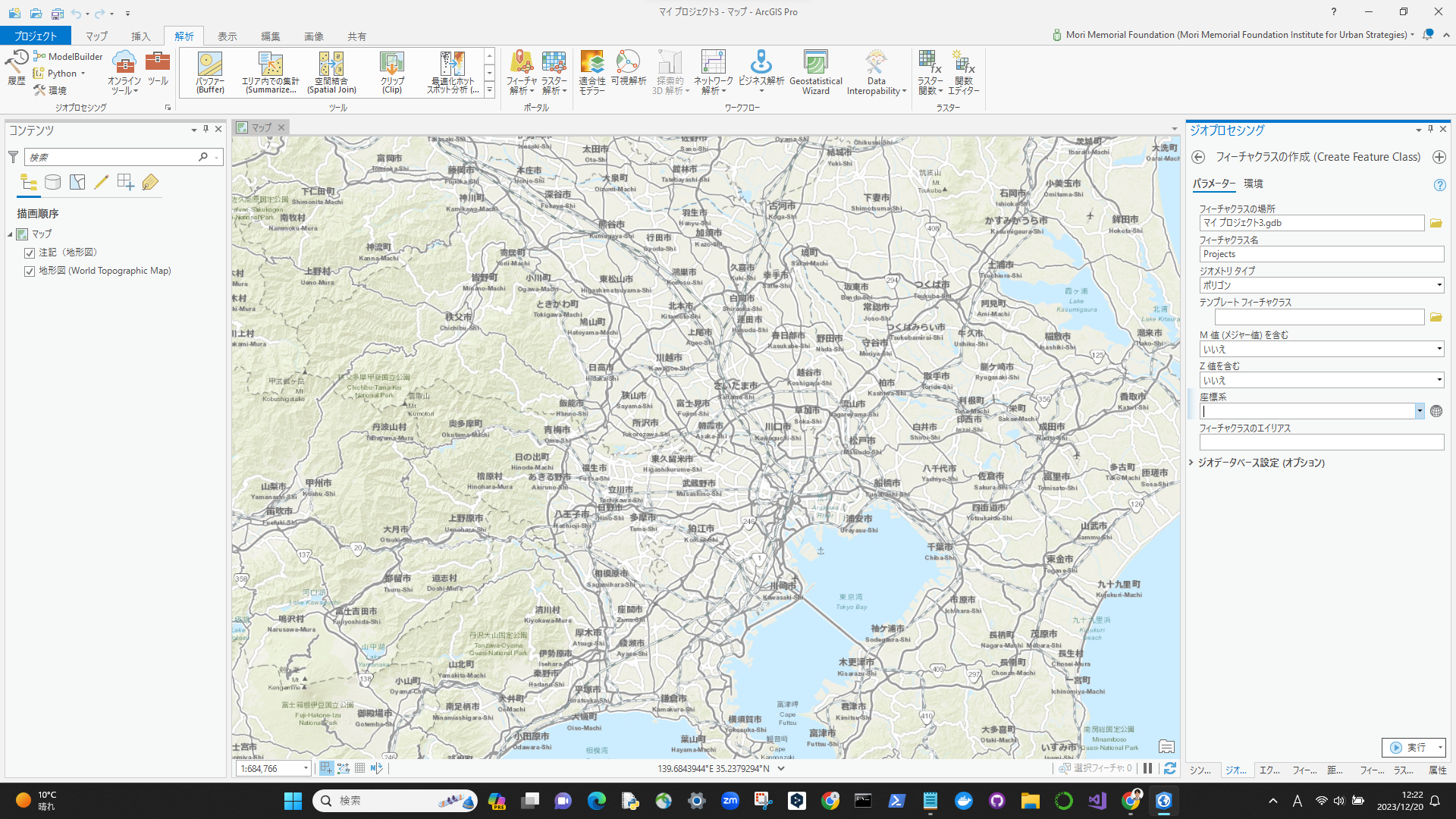Switch to the 編集 ribbon tab
1456x819 pixels.
point(270,36)
